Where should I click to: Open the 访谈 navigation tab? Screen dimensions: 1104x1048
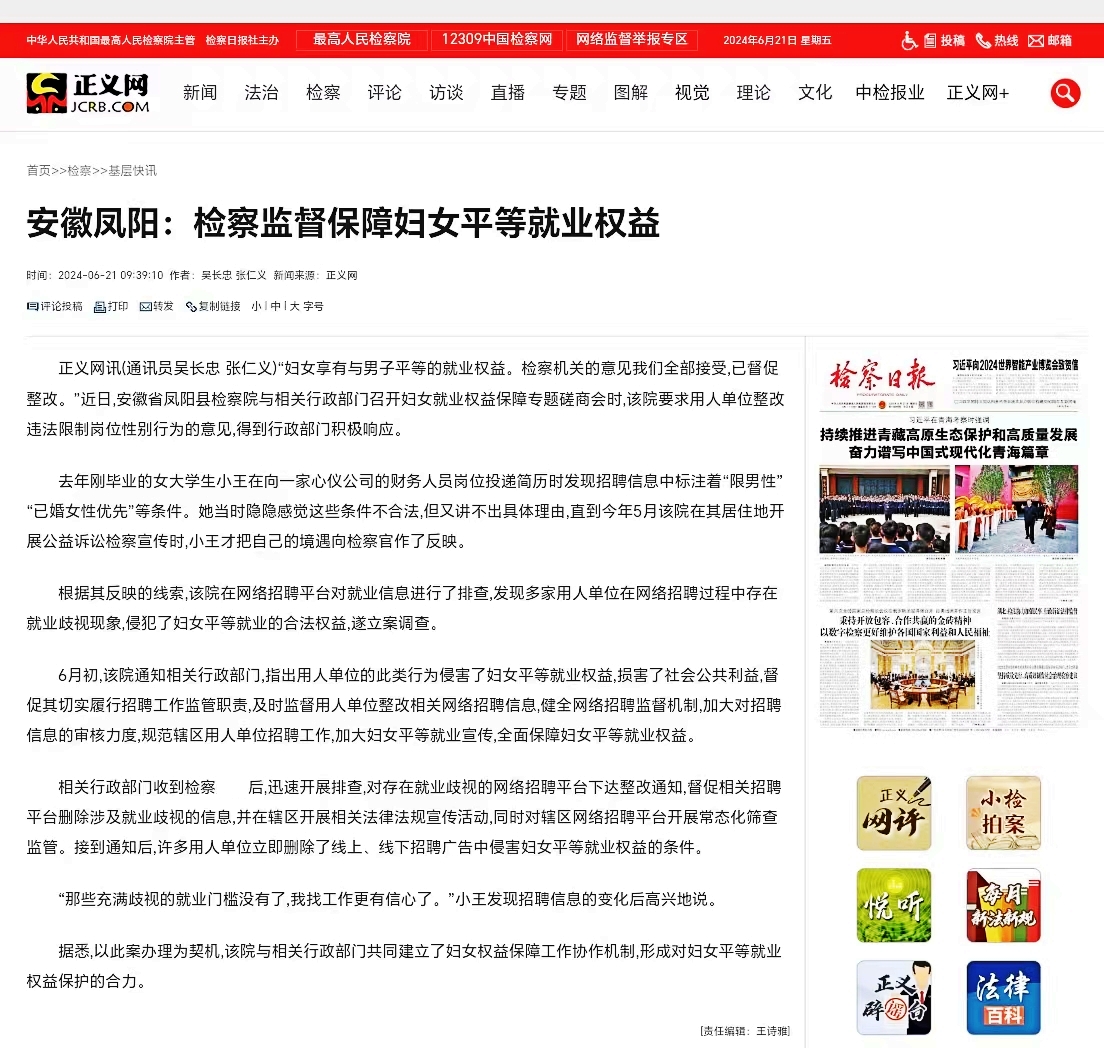446,93
